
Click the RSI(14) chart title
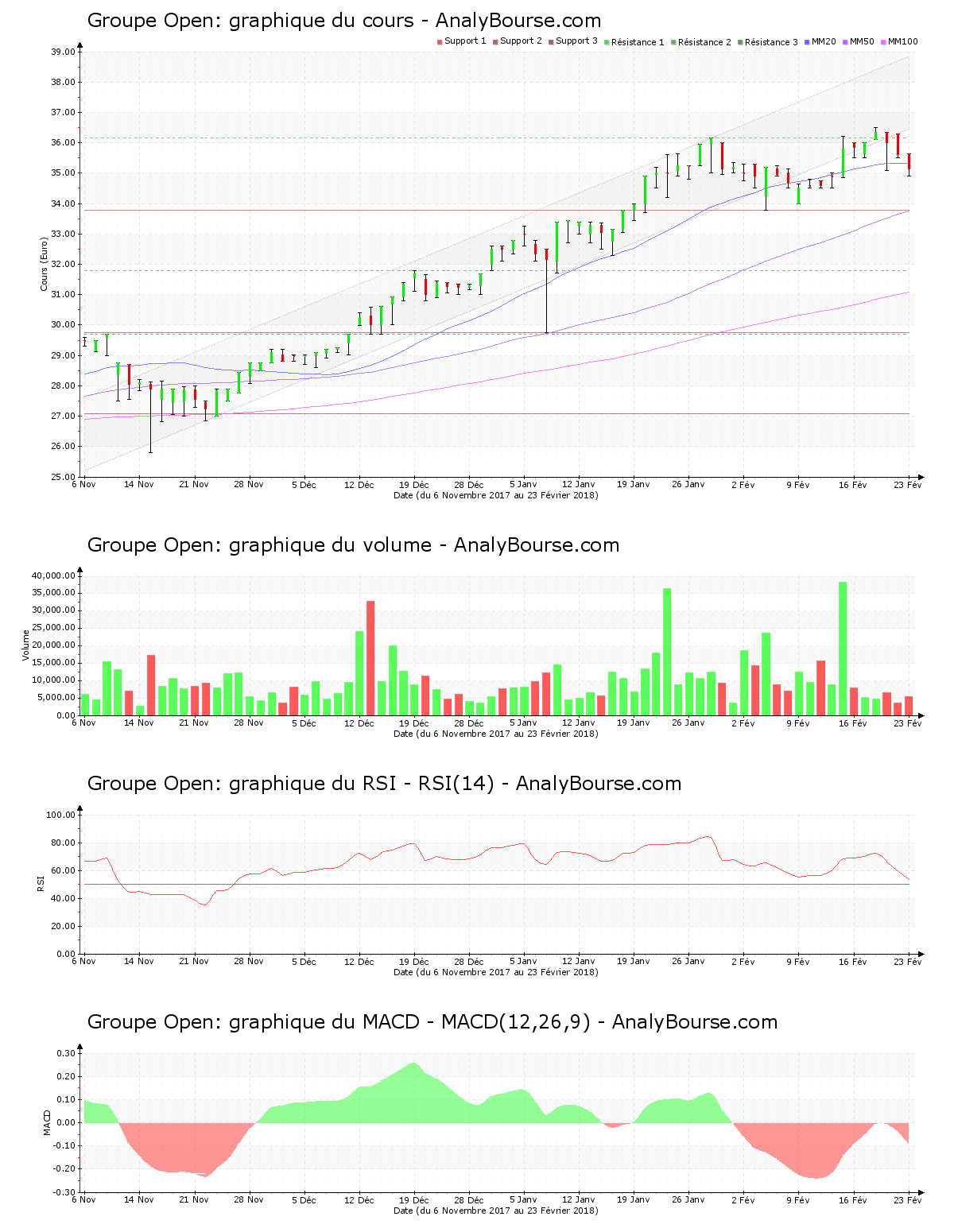click(x=384, y=784)
